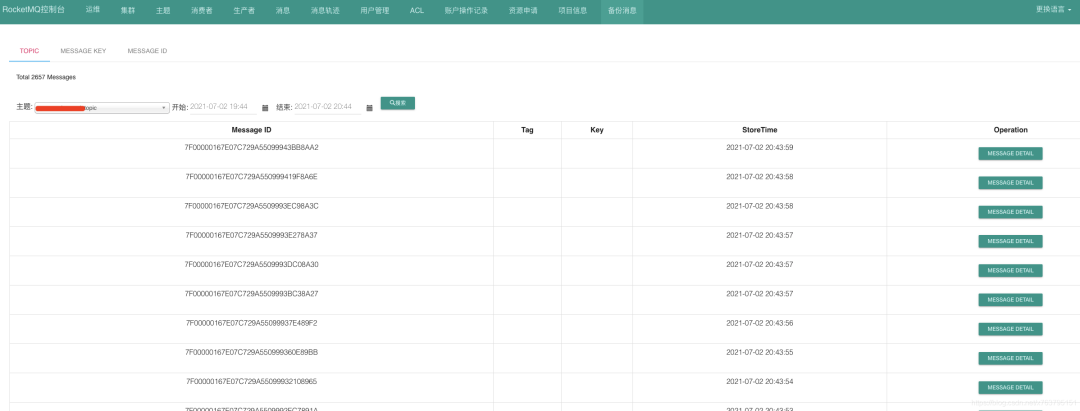Open the end time calendar icon
1080x411 pixels.
click(x=369, y=107)
